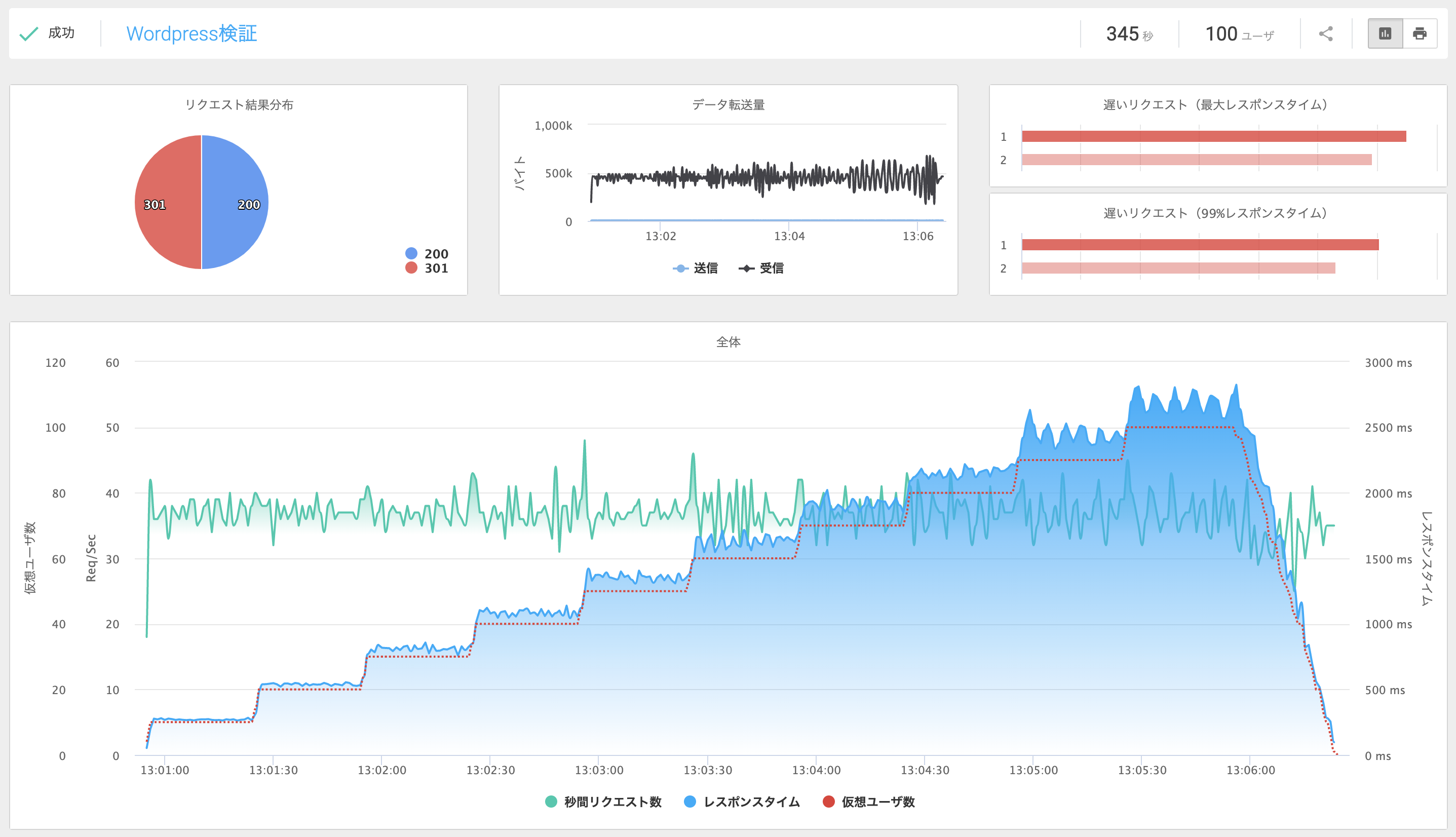1456x837 pixels.
Task: Click bar 2 in 99% response time chart
Action: coord(1178,269)
